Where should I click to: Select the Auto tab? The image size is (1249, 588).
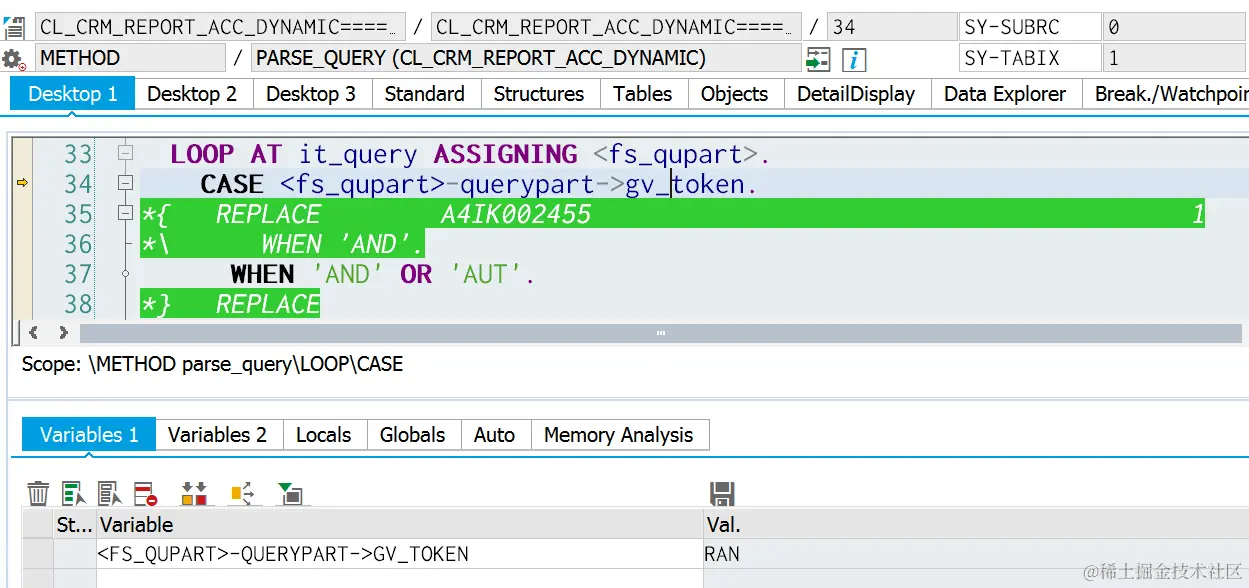point(495,434)
